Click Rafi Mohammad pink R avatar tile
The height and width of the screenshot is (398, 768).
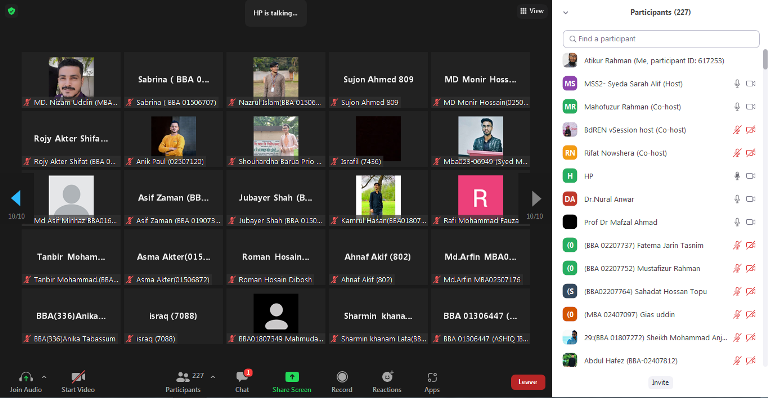pos(480,198)
